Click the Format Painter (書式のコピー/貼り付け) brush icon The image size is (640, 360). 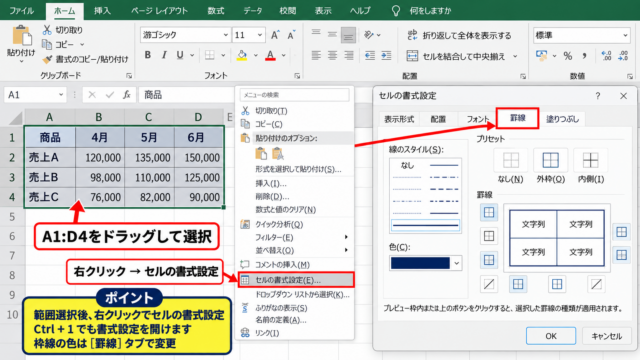(47, 60)
